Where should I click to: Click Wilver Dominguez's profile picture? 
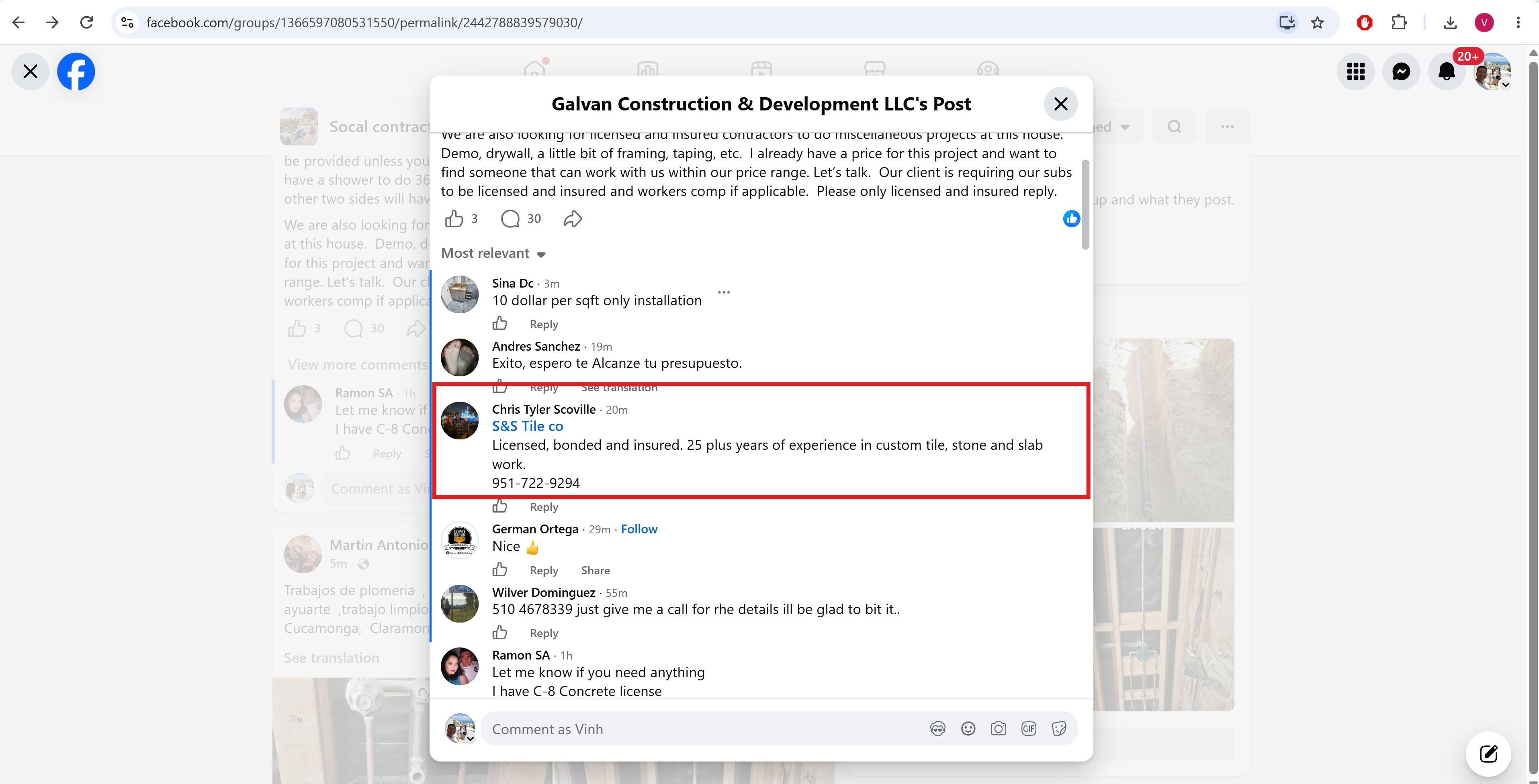point(459,604)
